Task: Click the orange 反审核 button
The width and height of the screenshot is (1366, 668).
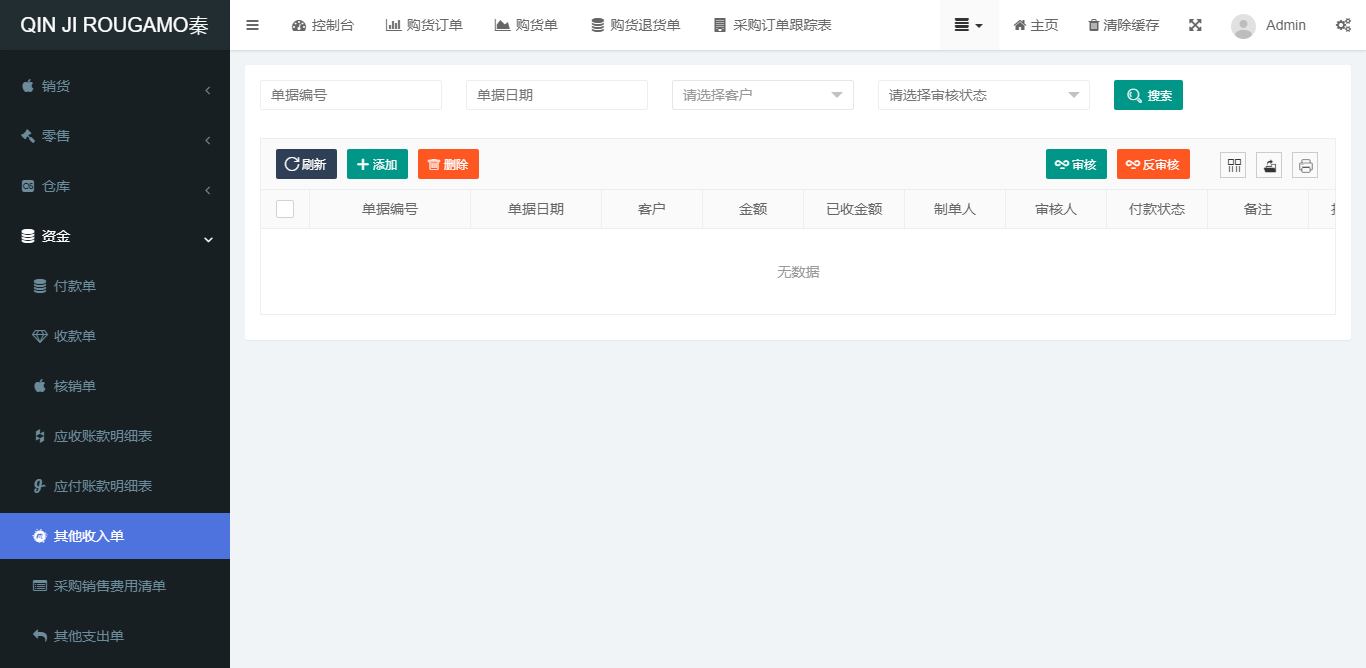Action: click(1152, 164)
